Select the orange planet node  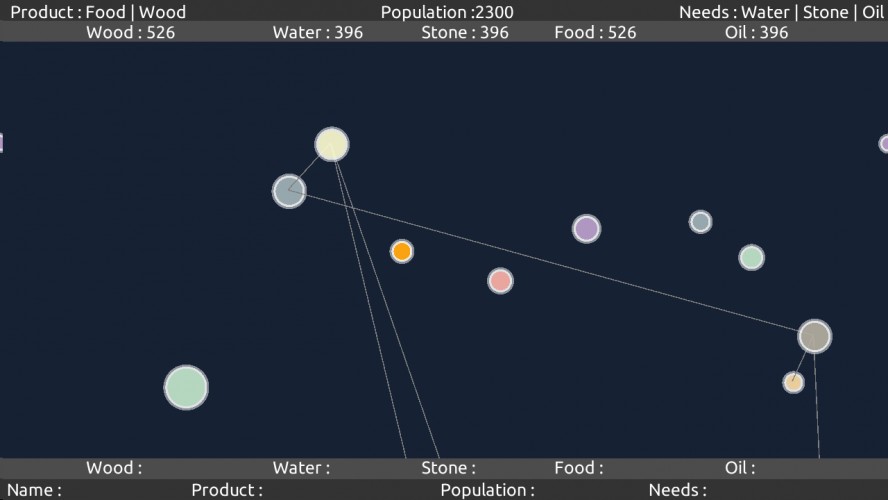click(402, 251)
